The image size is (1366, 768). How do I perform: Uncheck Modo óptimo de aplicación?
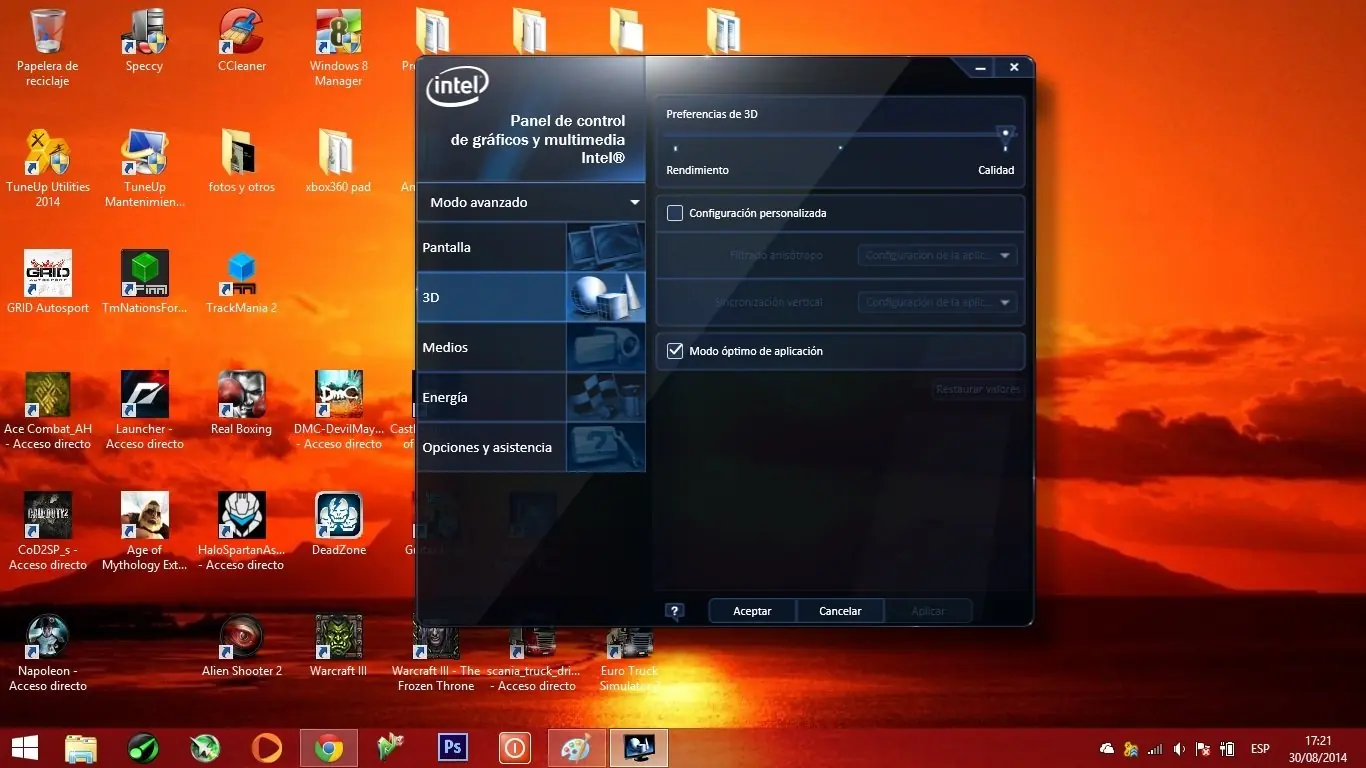[x=675, y=351]
